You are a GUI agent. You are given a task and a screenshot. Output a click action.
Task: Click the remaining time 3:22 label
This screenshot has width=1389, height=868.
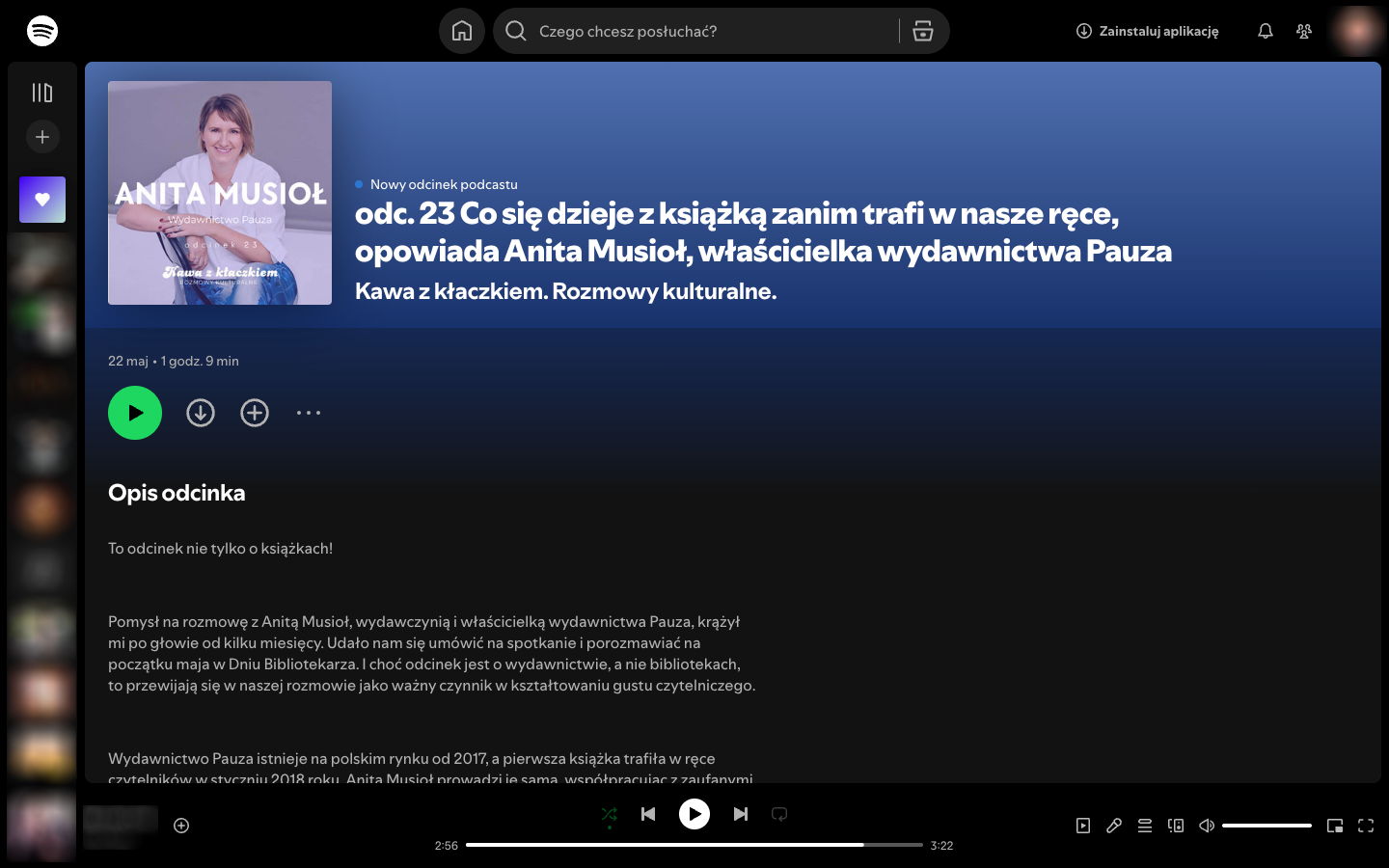[x=941, y=846]
